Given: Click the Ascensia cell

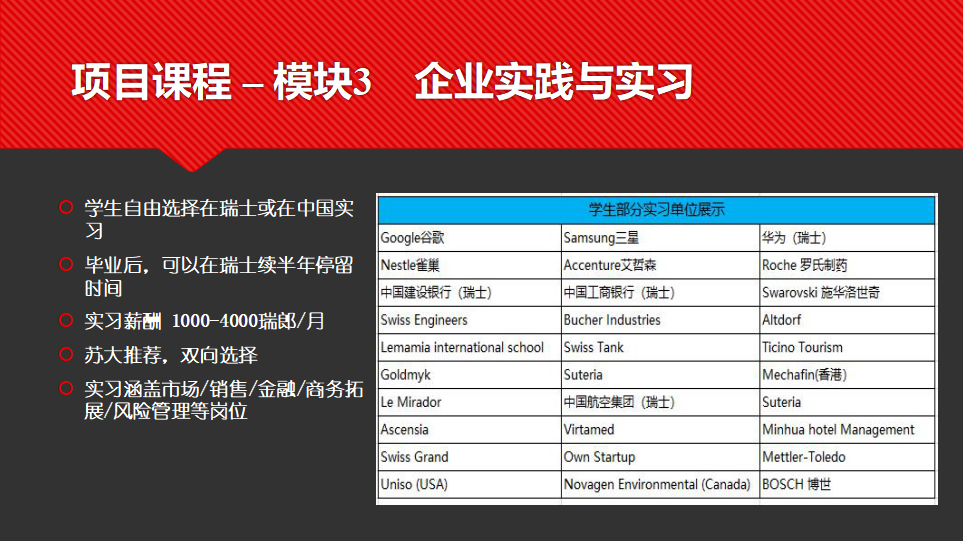Looking at the screenshot, I should coord(470,430).
